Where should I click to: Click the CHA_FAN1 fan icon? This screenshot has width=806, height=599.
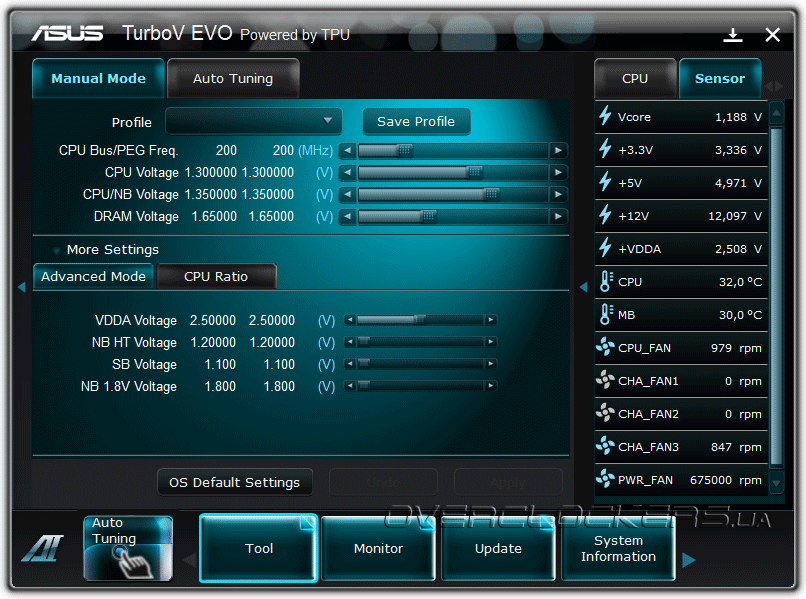[x=606, y=380]
